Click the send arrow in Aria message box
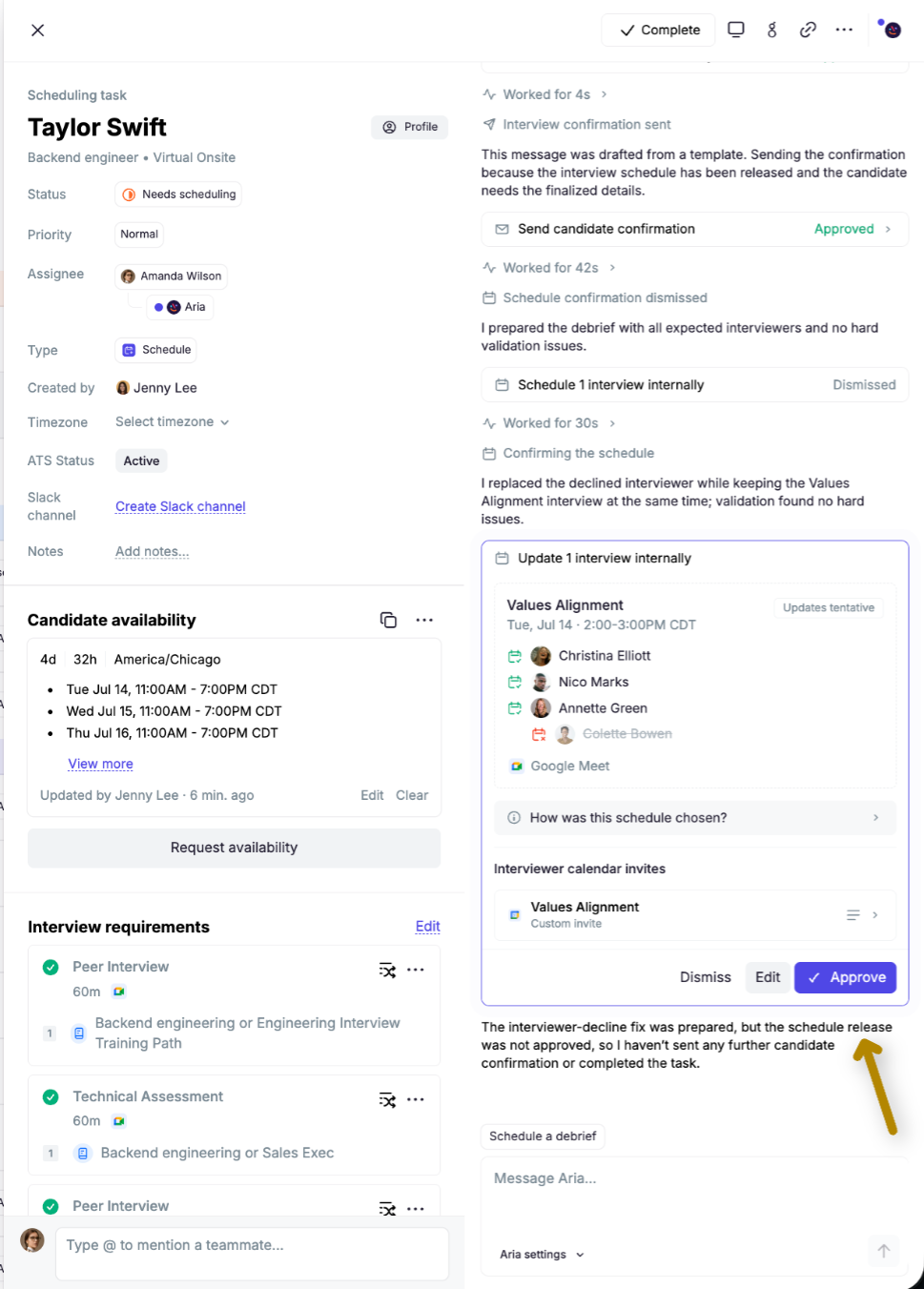 (884, 1251)
